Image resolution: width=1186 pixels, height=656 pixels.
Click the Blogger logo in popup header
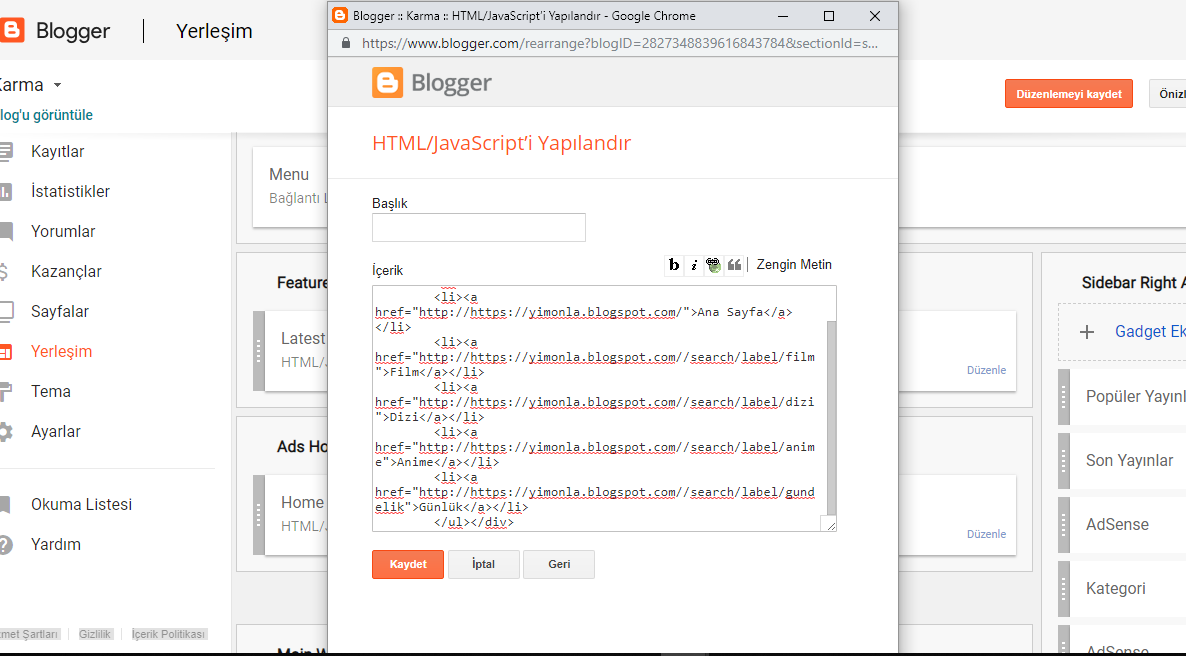(x=432, y=82)
